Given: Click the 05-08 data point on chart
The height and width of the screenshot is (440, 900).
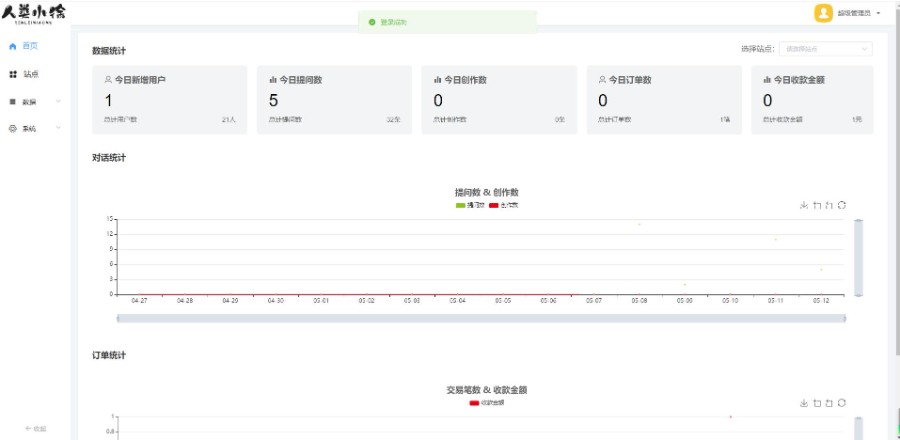Looking at the screenshot, I should (639, 224).
